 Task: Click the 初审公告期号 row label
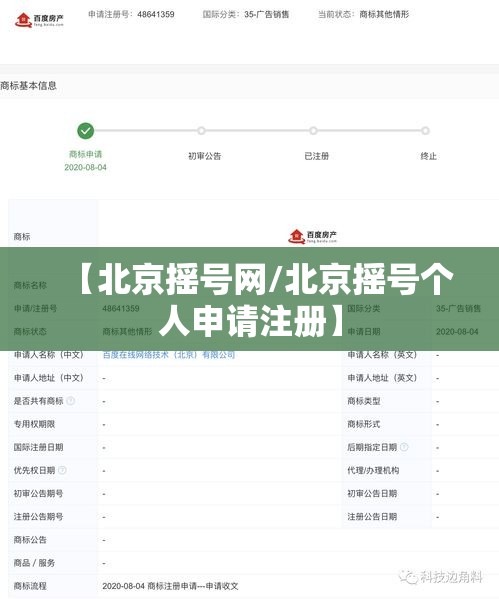39,494
